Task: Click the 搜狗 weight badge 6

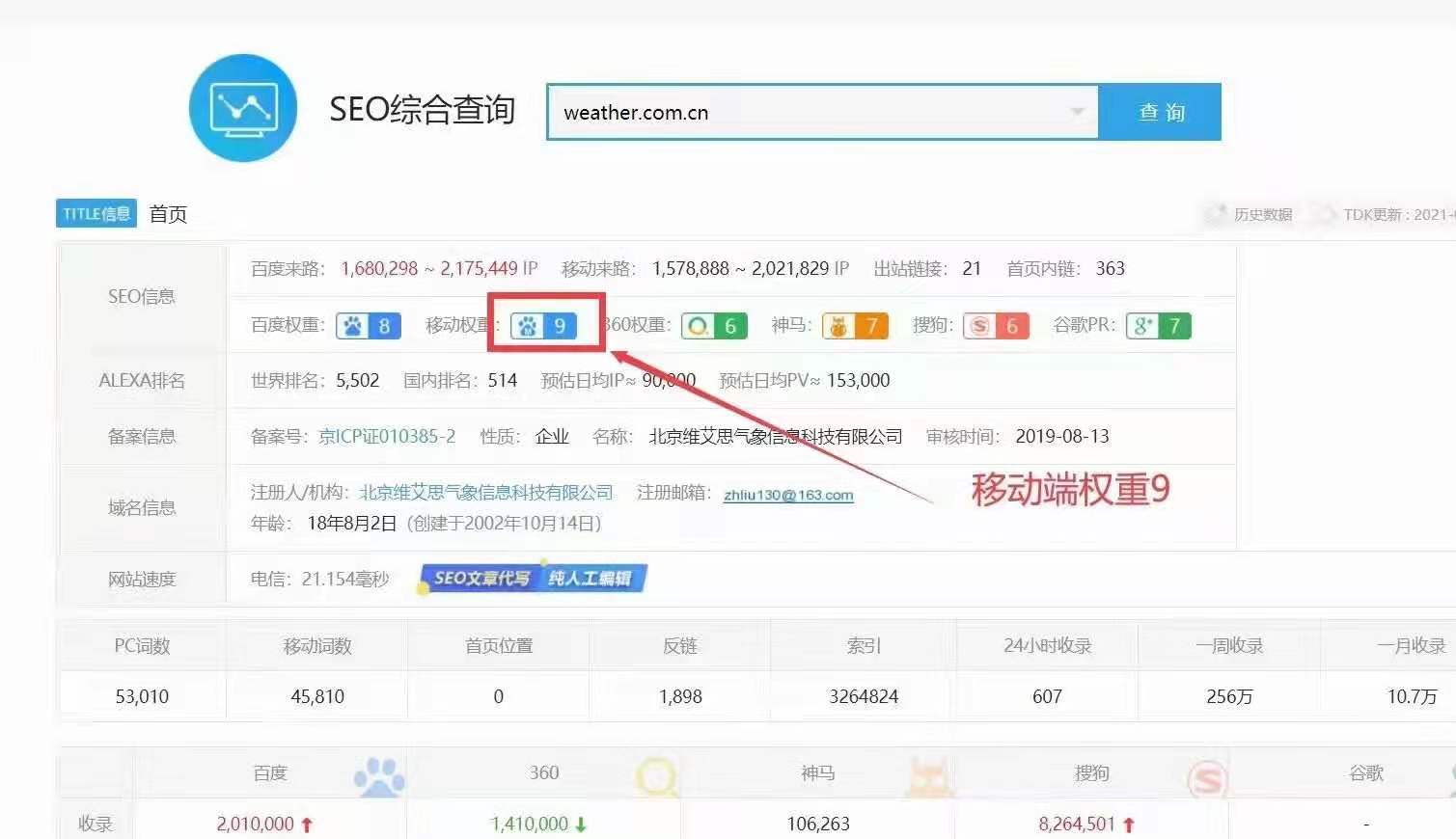Action: [x=996, y=326]
